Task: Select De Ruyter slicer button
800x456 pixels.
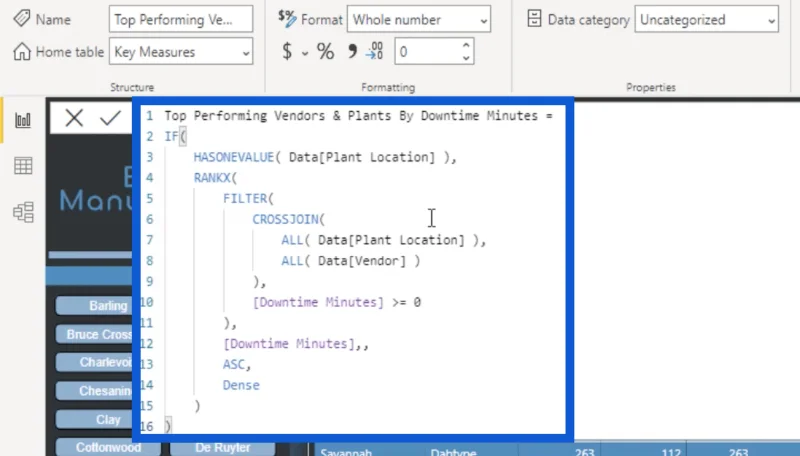Action: point(222,447)
